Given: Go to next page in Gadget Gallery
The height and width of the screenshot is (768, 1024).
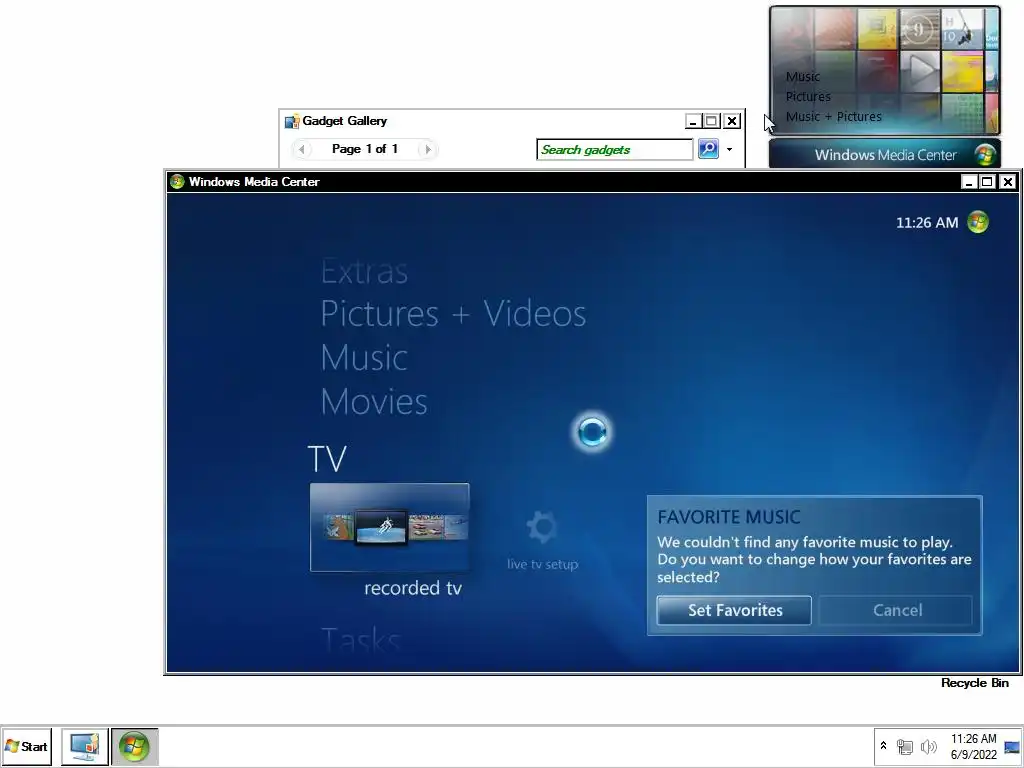Looking at the screenshot, I should coord(428,150).
